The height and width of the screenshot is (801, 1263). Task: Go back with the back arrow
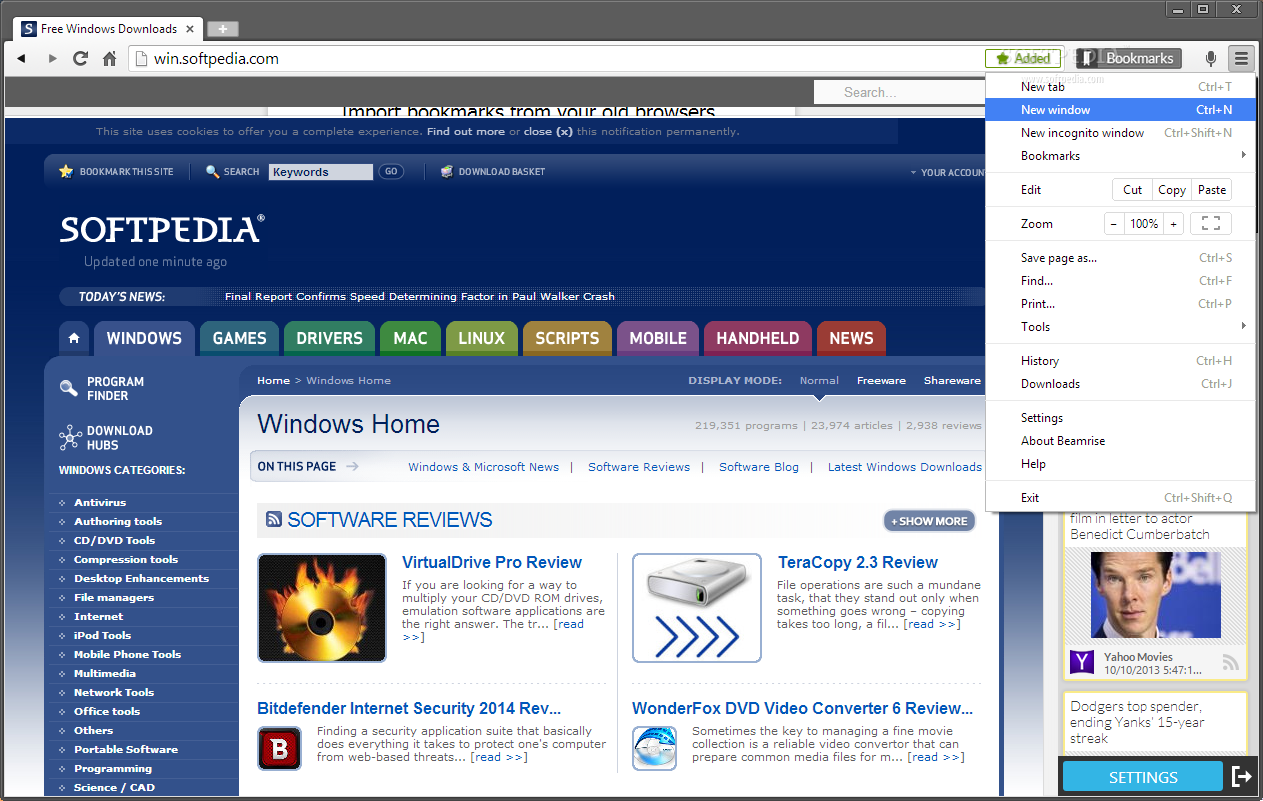click(x=21, y=59)
